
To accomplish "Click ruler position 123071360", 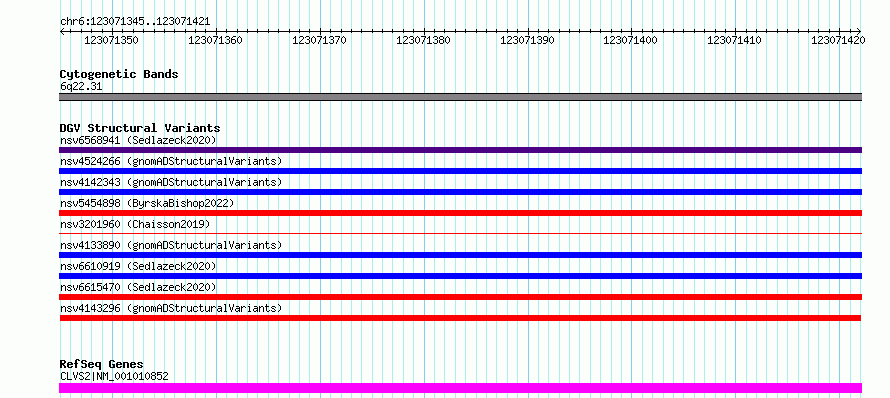I will (x=215, y=40).
